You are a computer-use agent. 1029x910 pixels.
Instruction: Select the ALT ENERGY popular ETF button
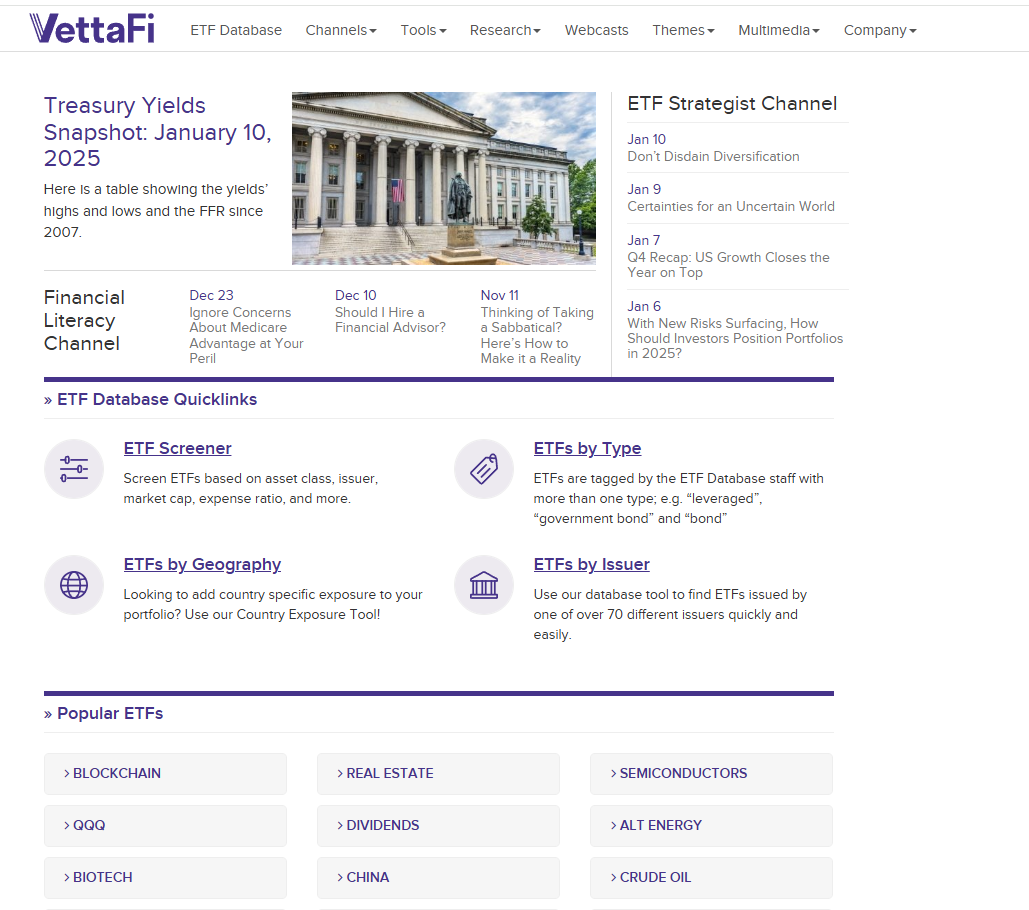pos(711,825)
